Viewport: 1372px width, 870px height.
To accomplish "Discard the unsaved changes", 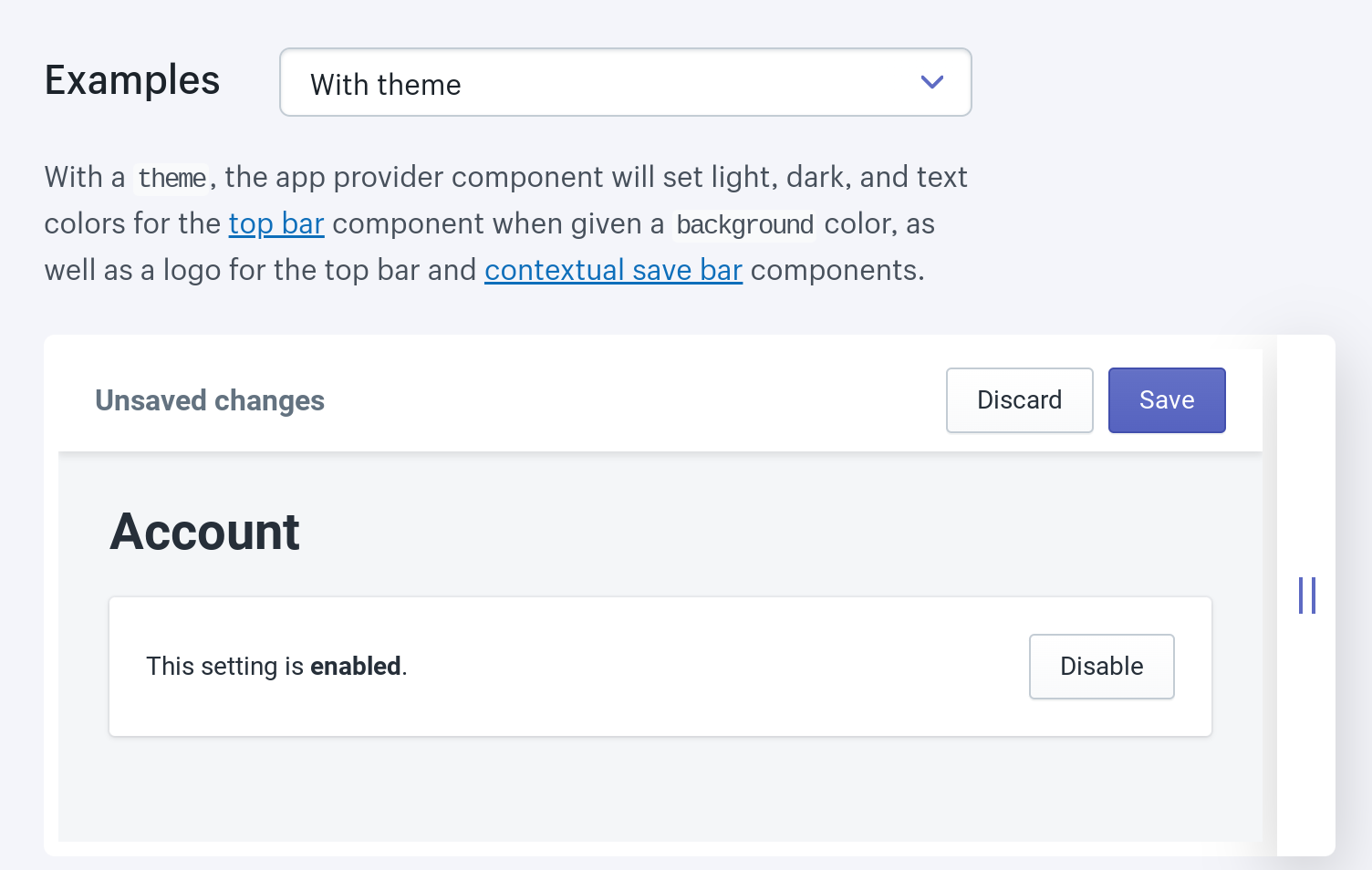I will [x=1019, y=399].
